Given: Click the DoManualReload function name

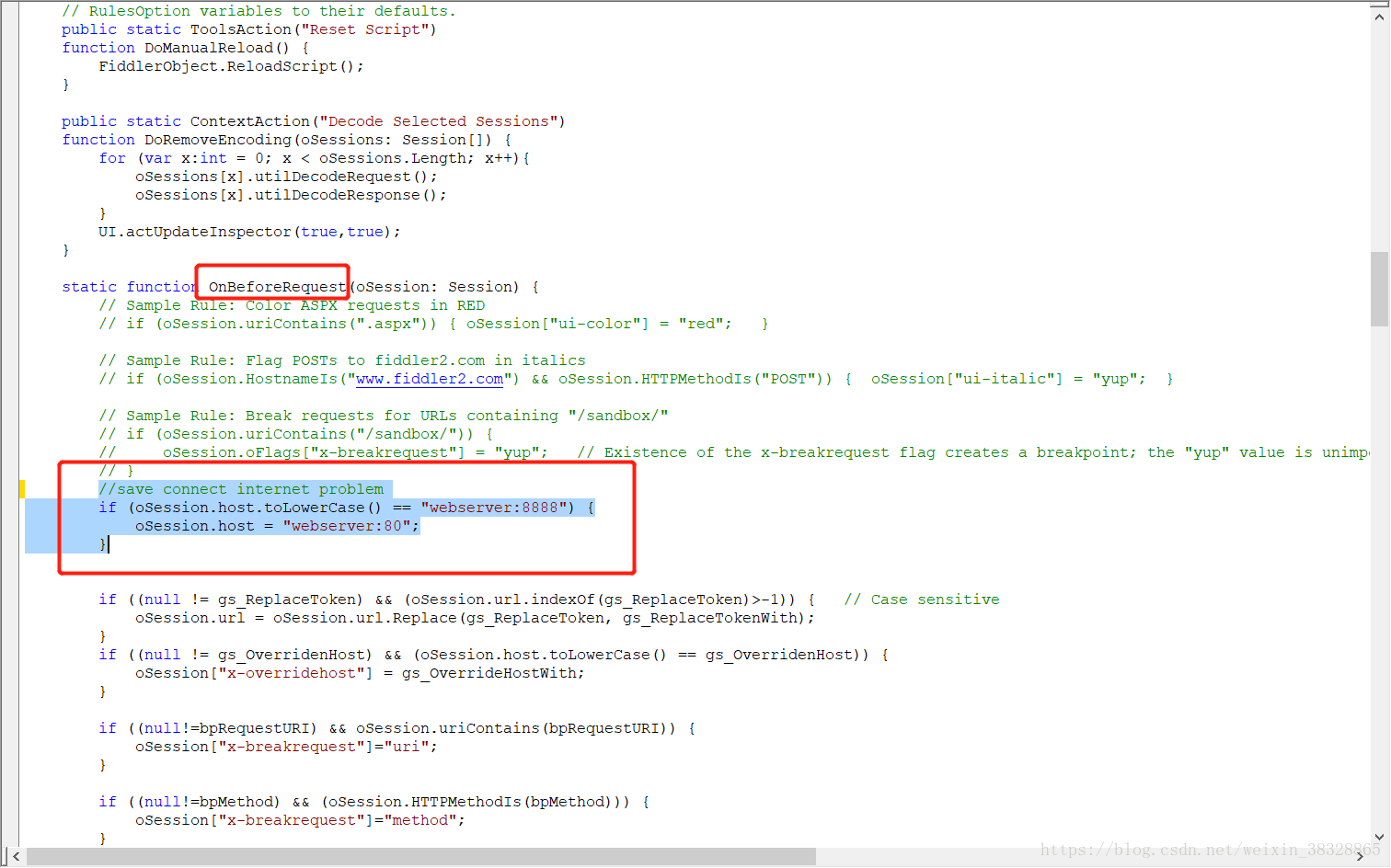Looking at the screenshot, I should [x=209, y=48].
